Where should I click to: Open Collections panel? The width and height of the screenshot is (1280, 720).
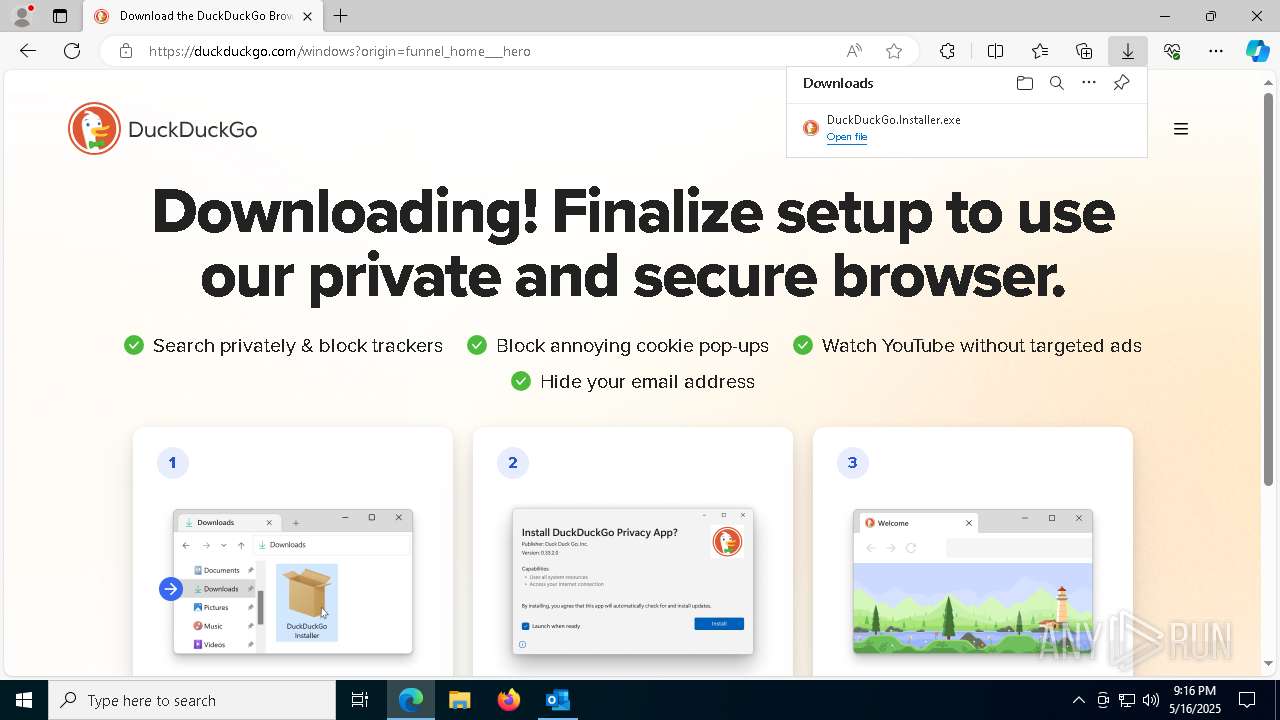click(1084, 51)
